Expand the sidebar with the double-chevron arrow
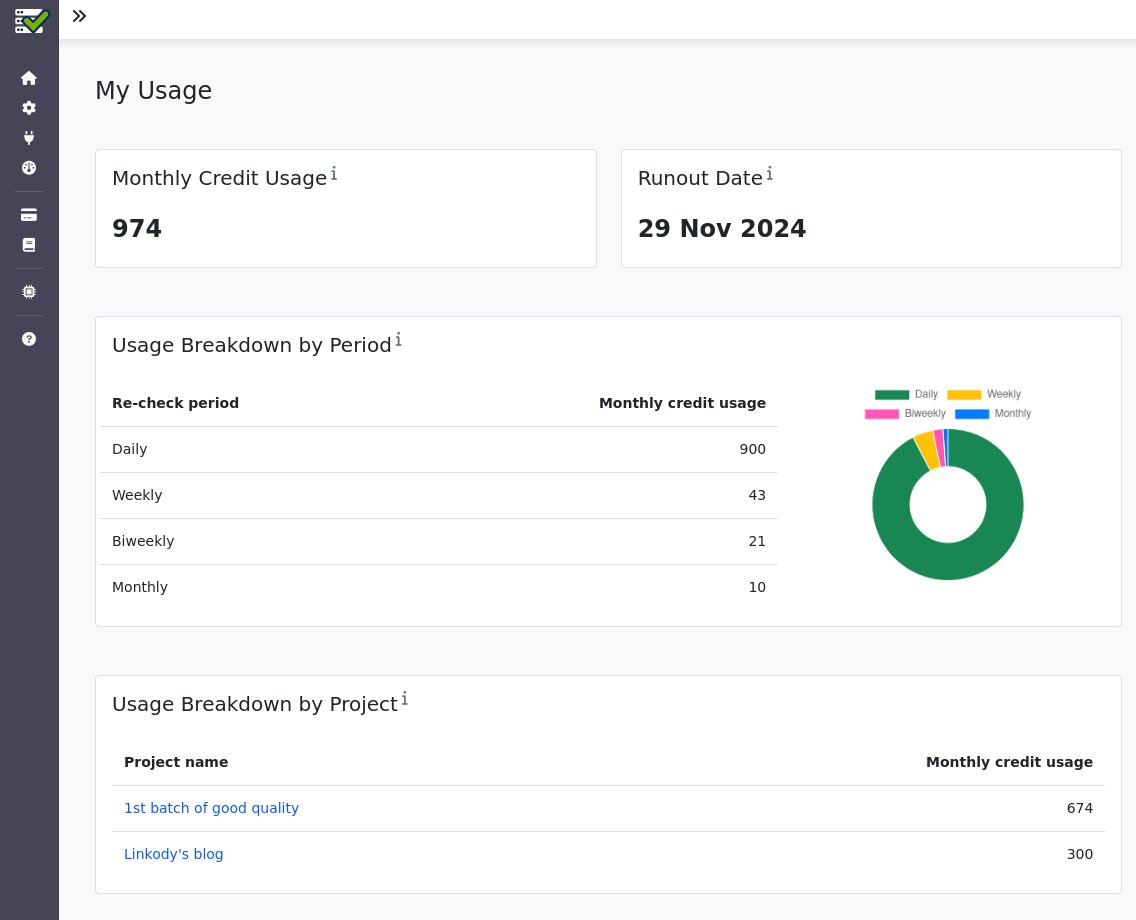1136x920 pixels. click(79, 16)
